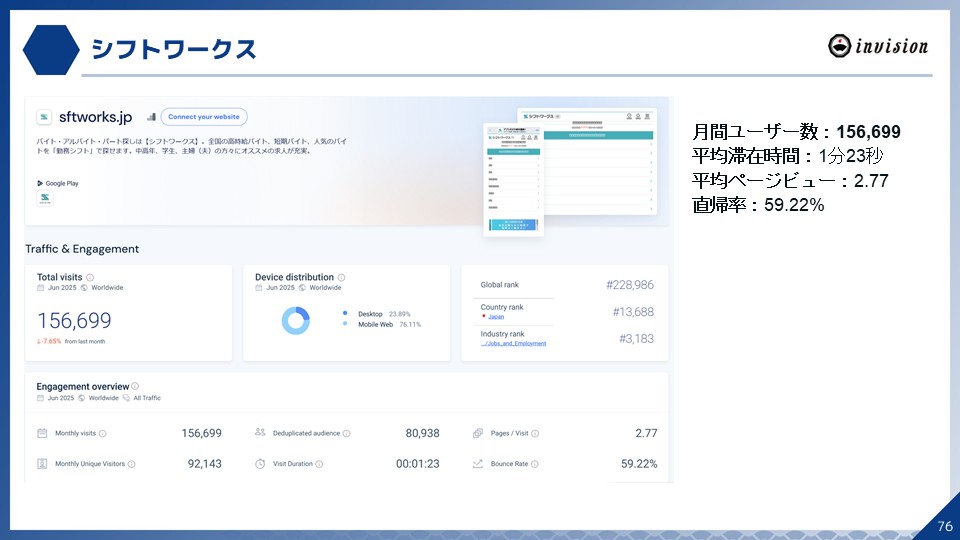The image size is (960, 540).
Task: Click the bar chart icon beside sftworks.jp
Action: [x=151, y=116]
